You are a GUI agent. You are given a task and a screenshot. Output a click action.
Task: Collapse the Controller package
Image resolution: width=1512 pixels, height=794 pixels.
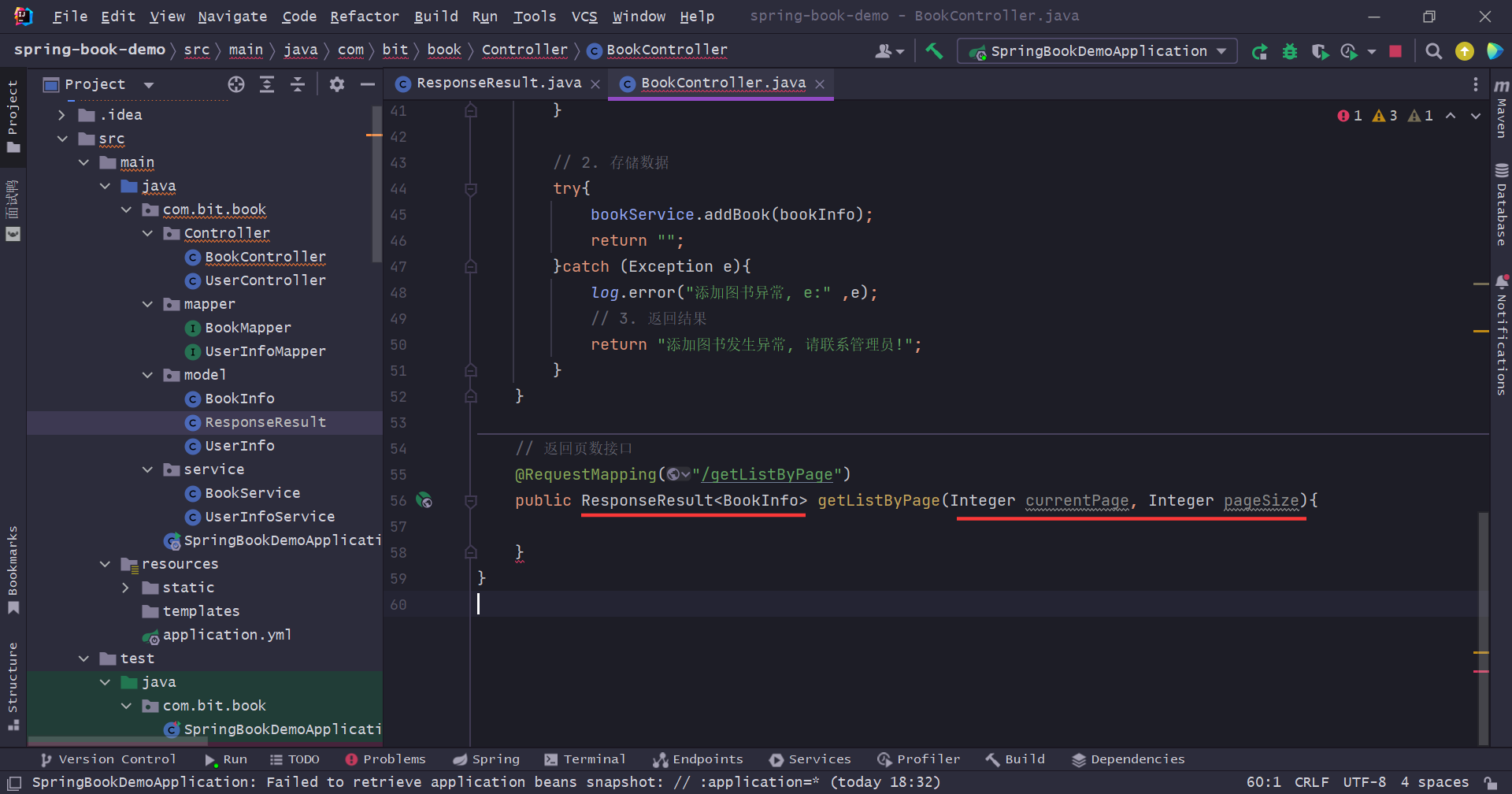coord(147,233)
